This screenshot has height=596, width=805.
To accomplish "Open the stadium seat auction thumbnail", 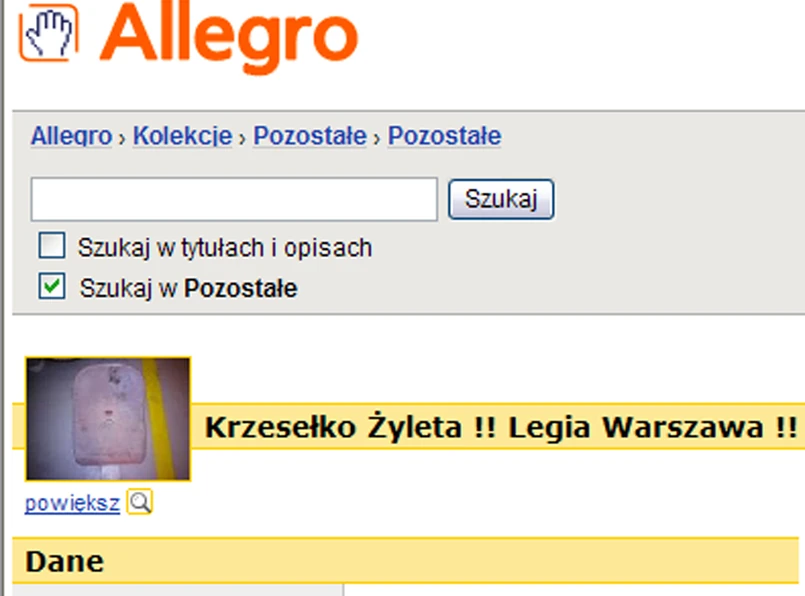I will (x=108, y=419).
